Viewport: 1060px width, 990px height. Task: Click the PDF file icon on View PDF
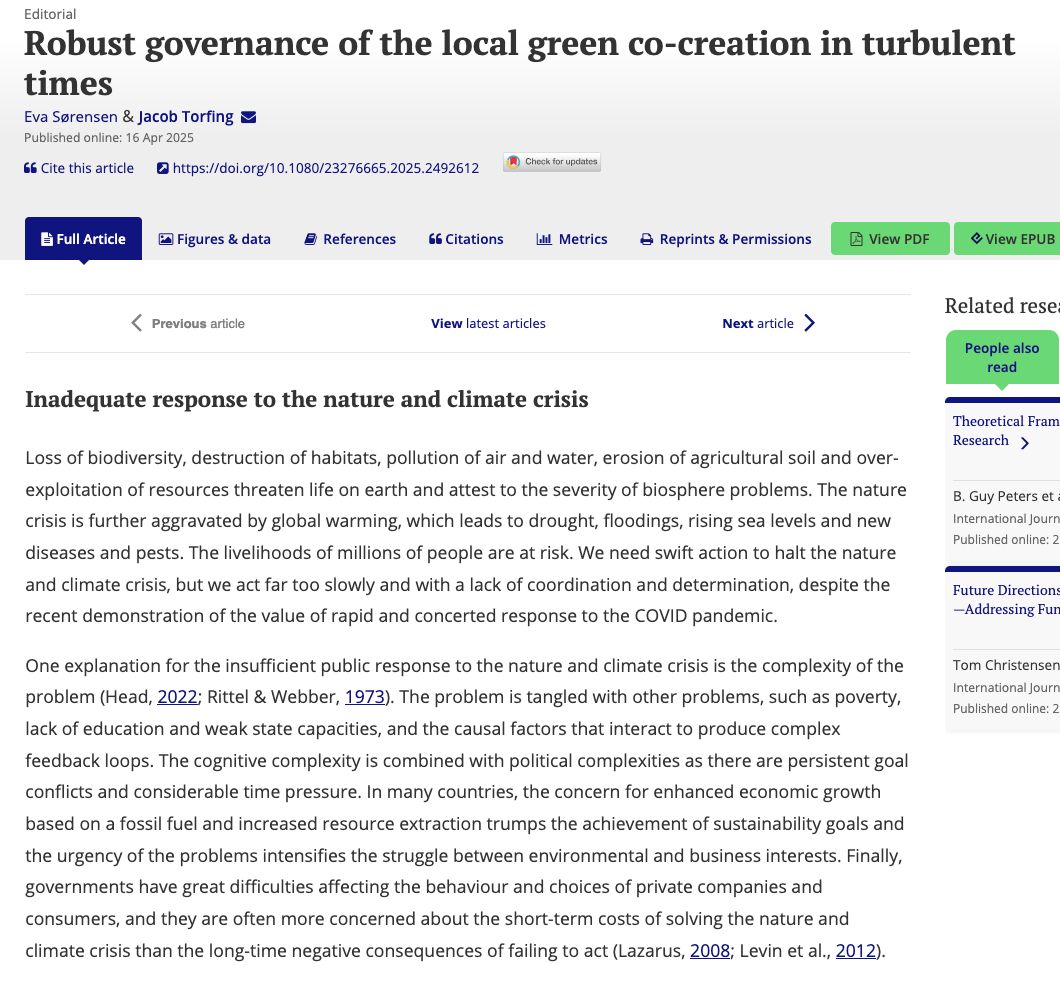(x=856, y=239)
